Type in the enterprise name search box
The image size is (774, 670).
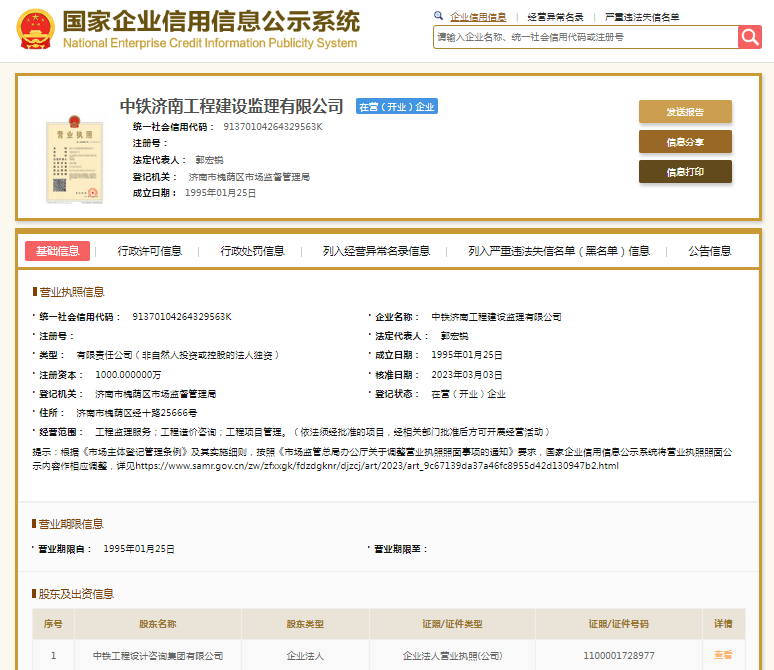(585, 37)
